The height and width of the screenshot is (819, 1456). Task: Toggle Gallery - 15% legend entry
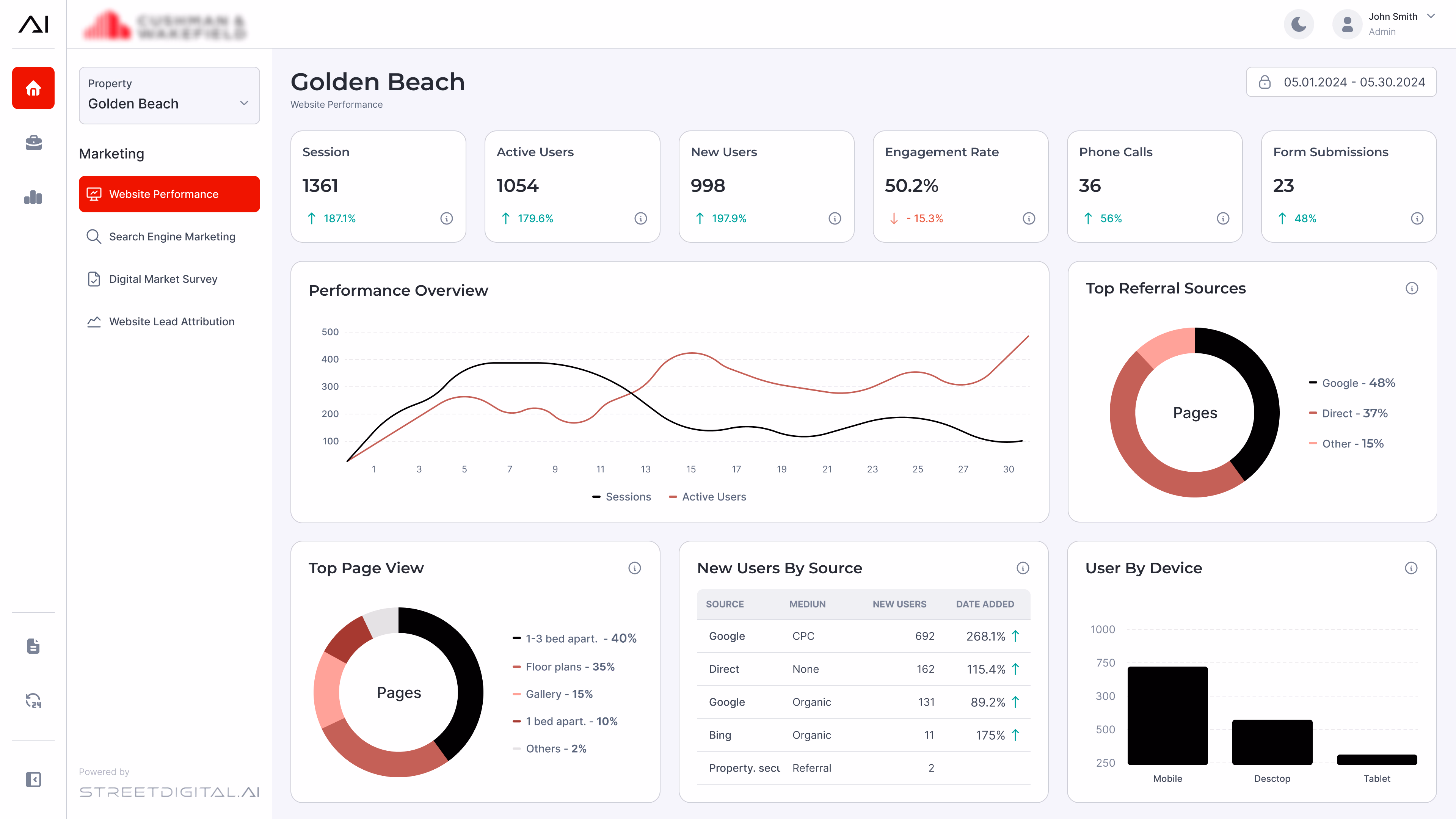click(x=553, y=694)
